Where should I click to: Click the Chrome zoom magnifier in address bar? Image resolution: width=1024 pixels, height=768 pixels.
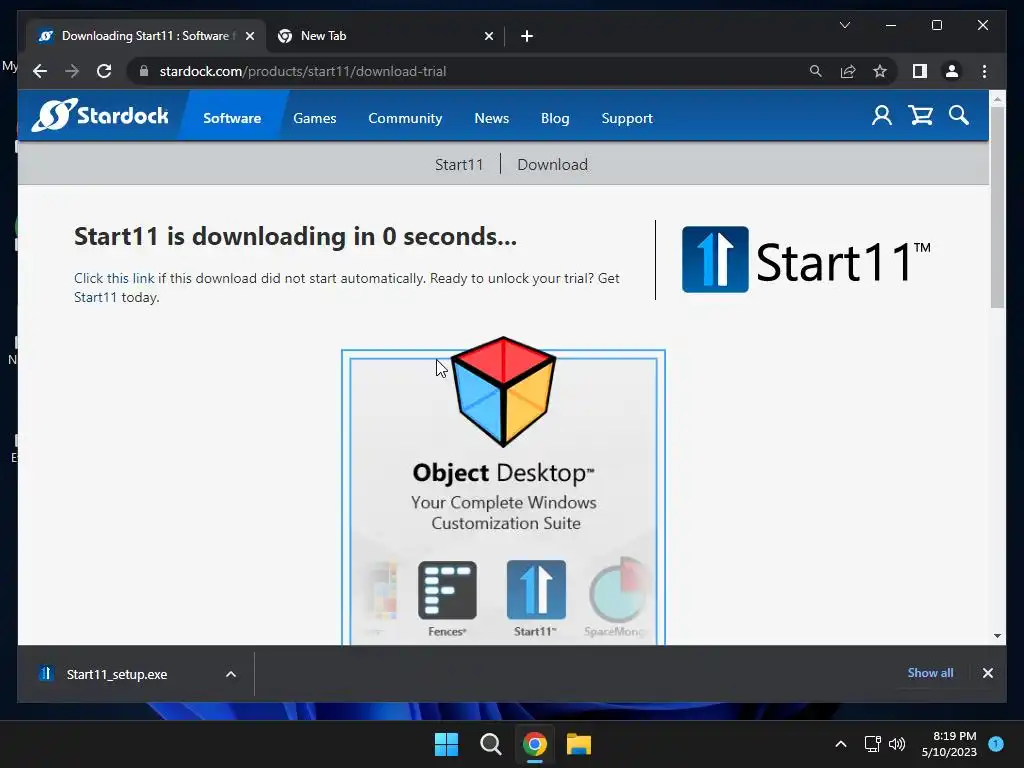click(x=815, y=71)
